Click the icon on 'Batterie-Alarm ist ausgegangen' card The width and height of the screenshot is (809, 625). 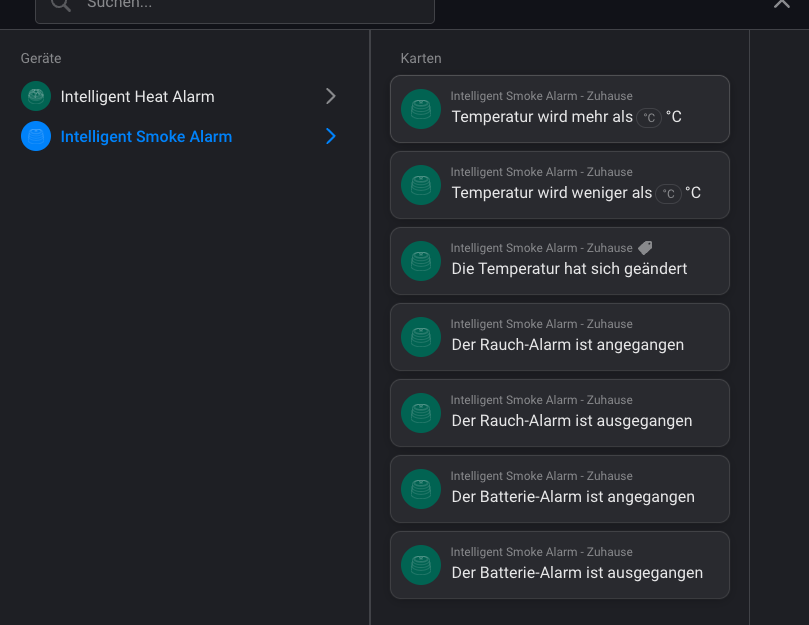pos(421,565)
